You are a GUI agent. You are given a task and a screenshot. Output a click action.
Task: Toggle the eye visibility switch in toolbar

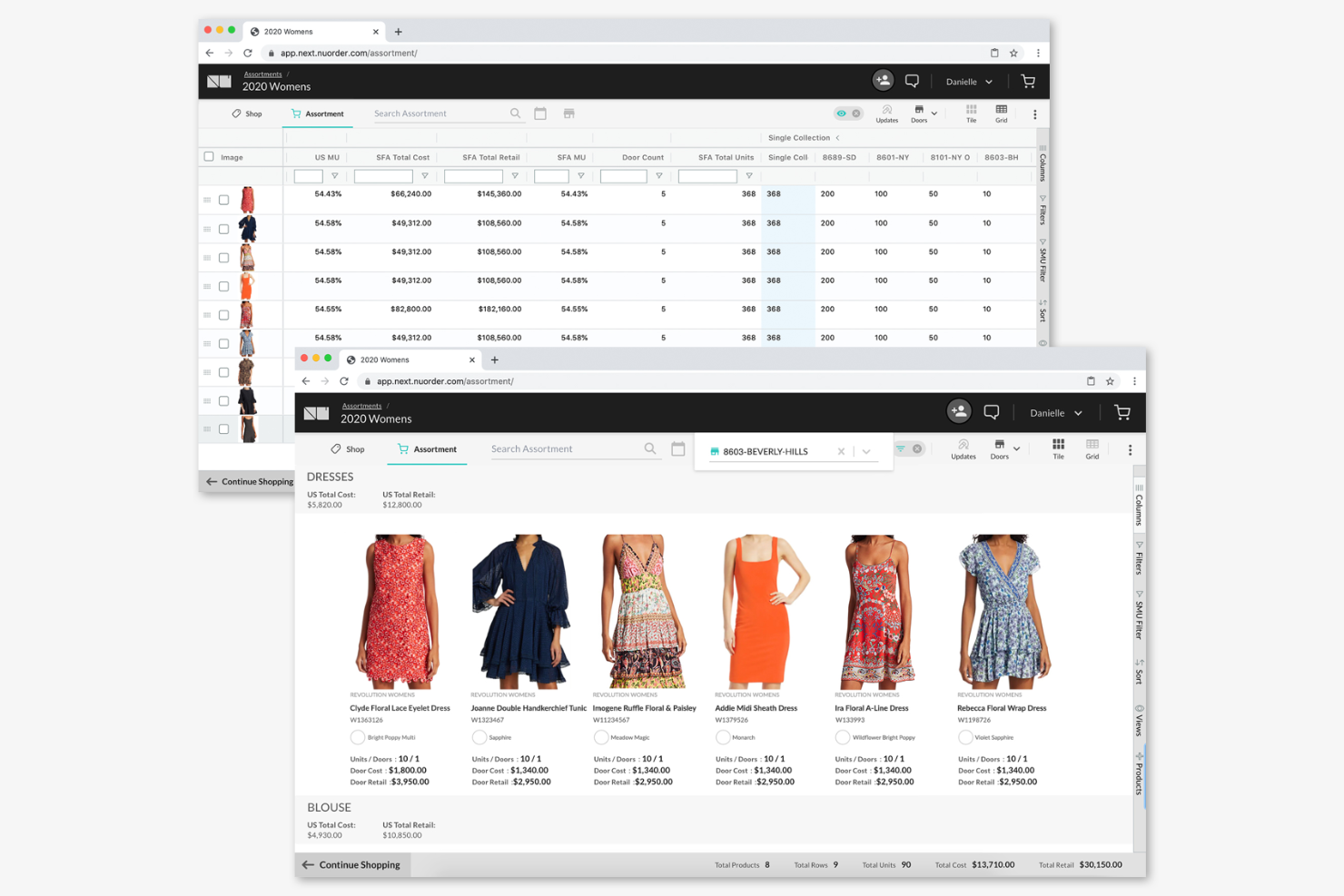point(843,113)
